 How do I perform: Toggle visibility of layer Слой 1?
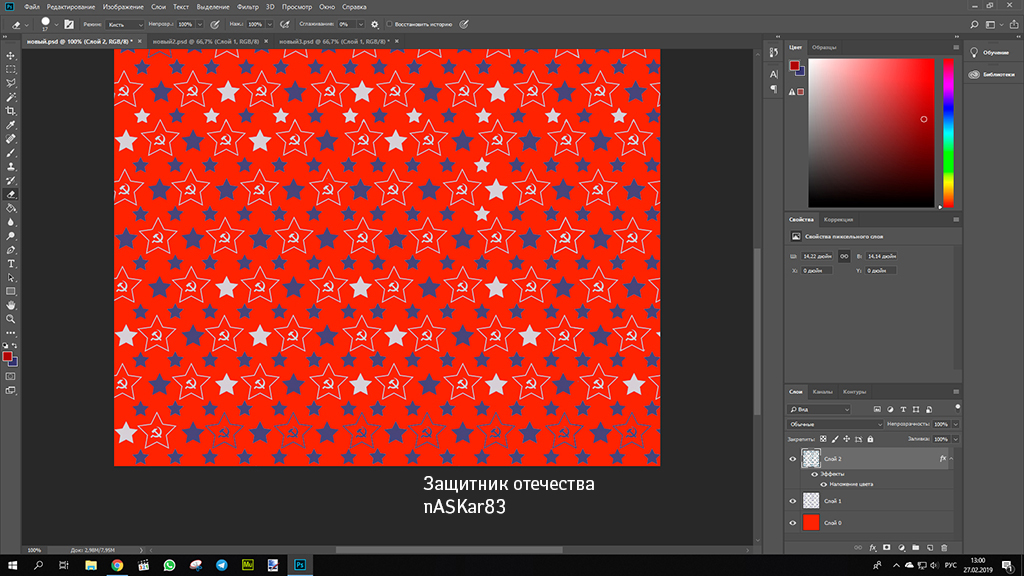pos(793,500)
